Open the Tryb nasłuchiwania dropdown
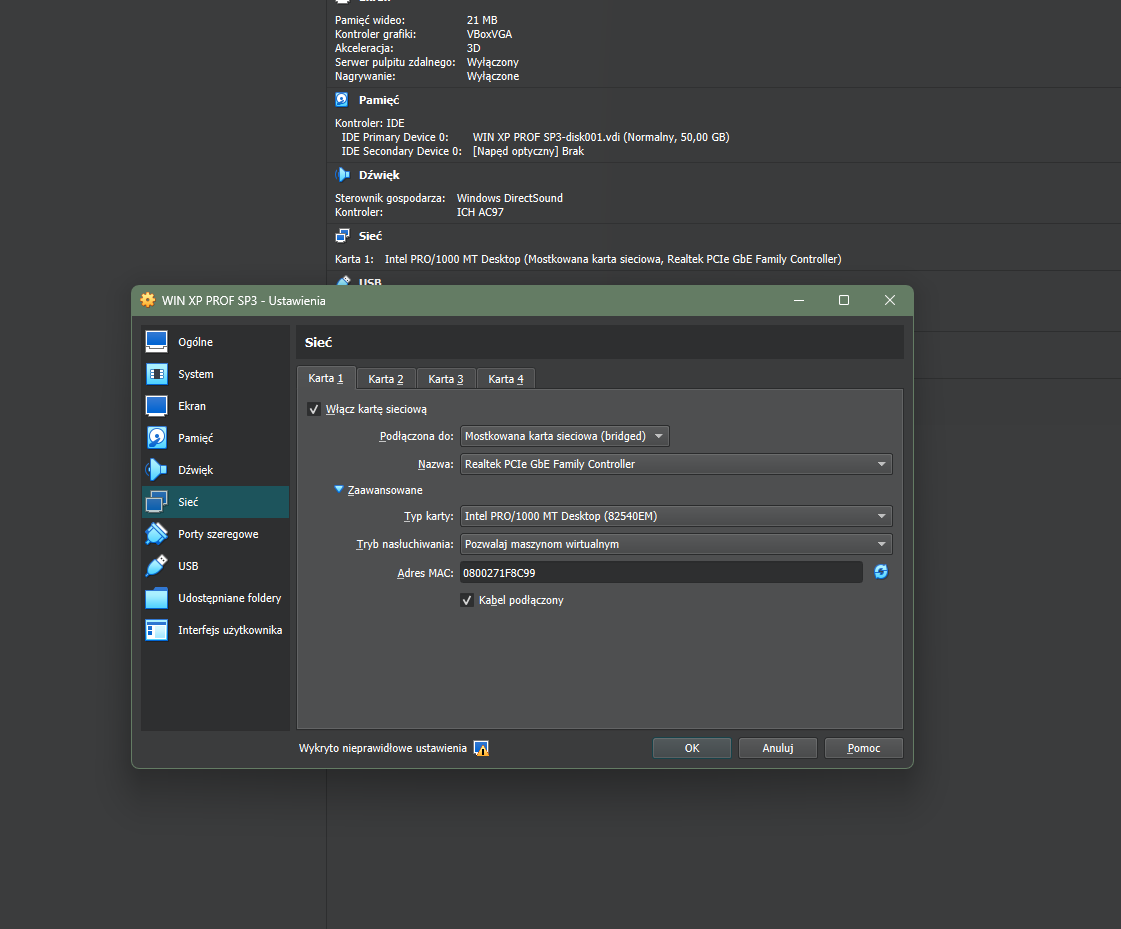The height and width of the screenshot is (929, 1121). (676, 544)
